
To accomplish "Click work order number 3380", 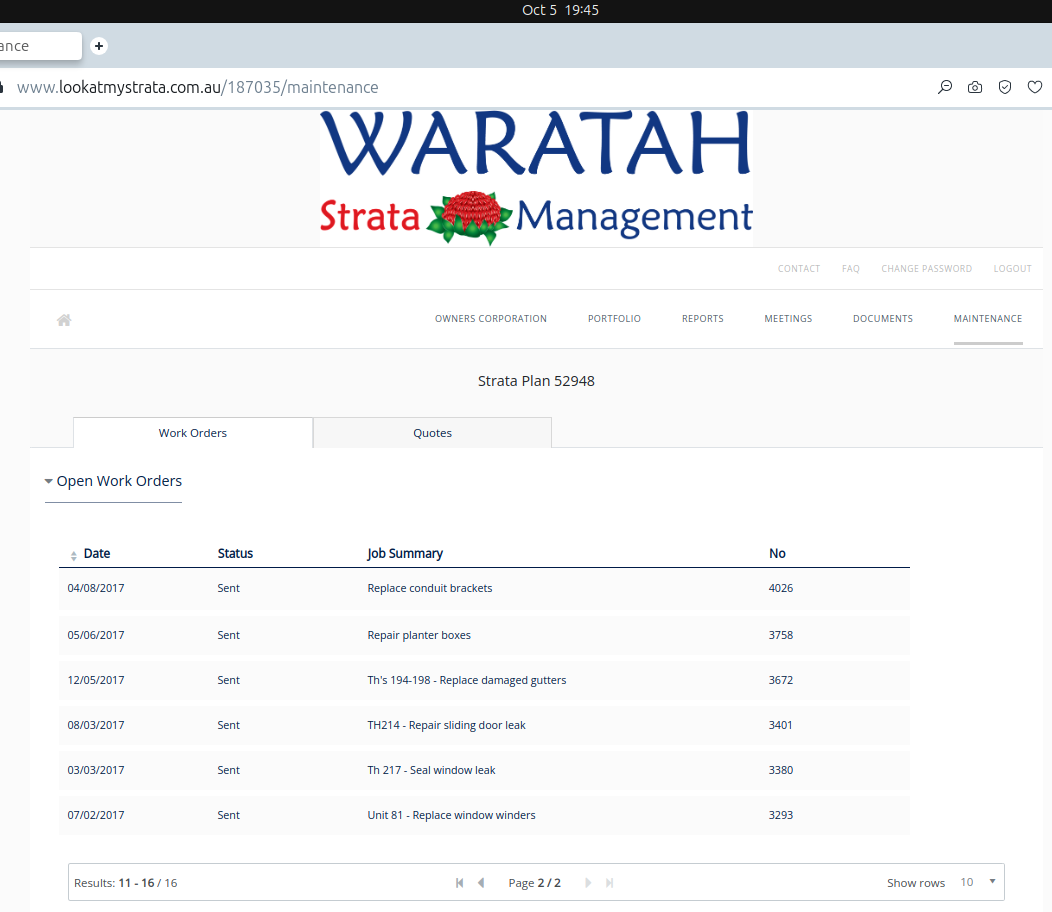I will click(x=781, y=770).
